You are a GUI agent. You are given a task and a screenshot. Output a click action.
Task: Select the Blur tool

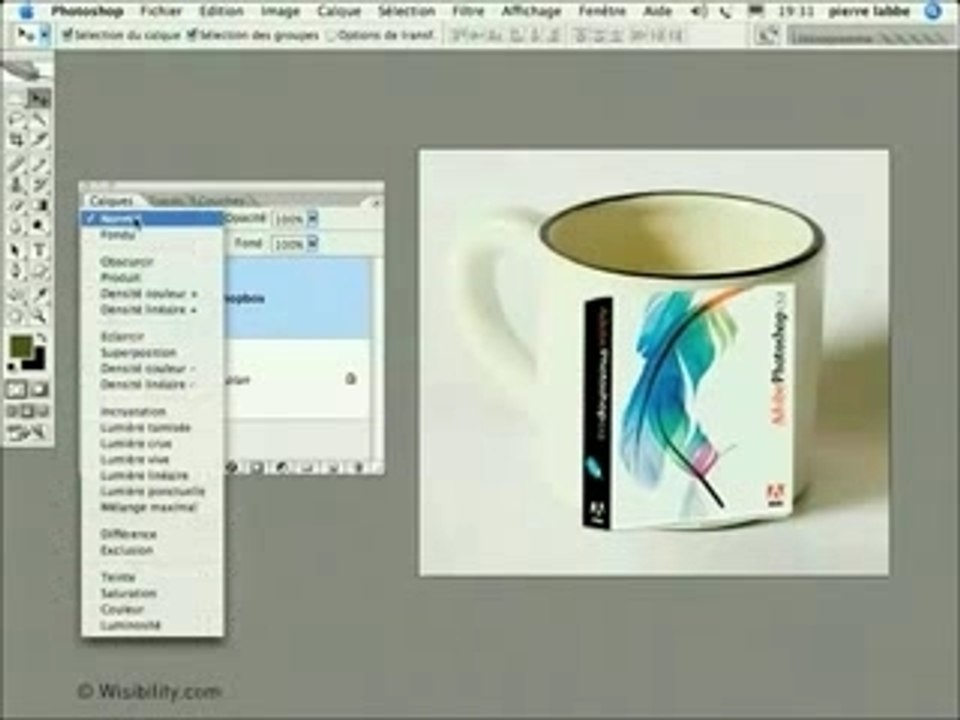[x=16, y=227]
